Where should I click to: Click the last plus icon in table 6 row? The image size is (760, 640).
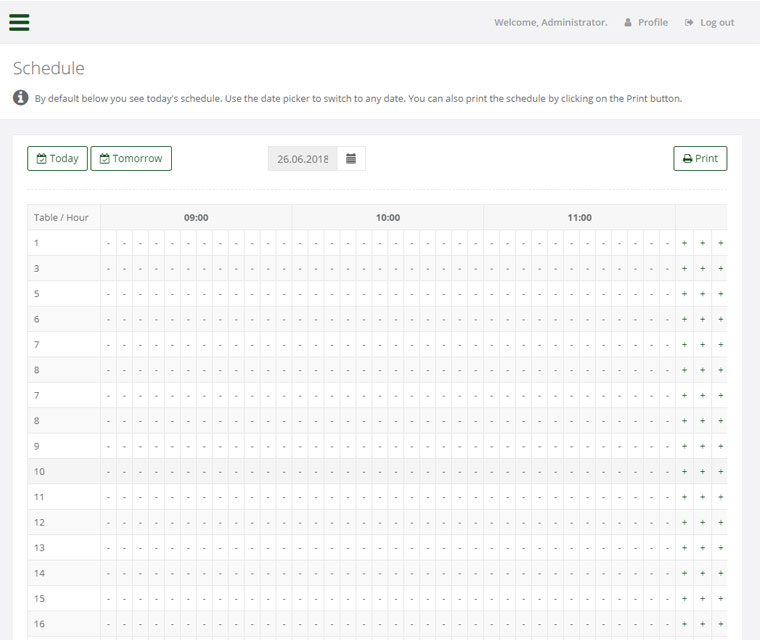pos(721,319)
